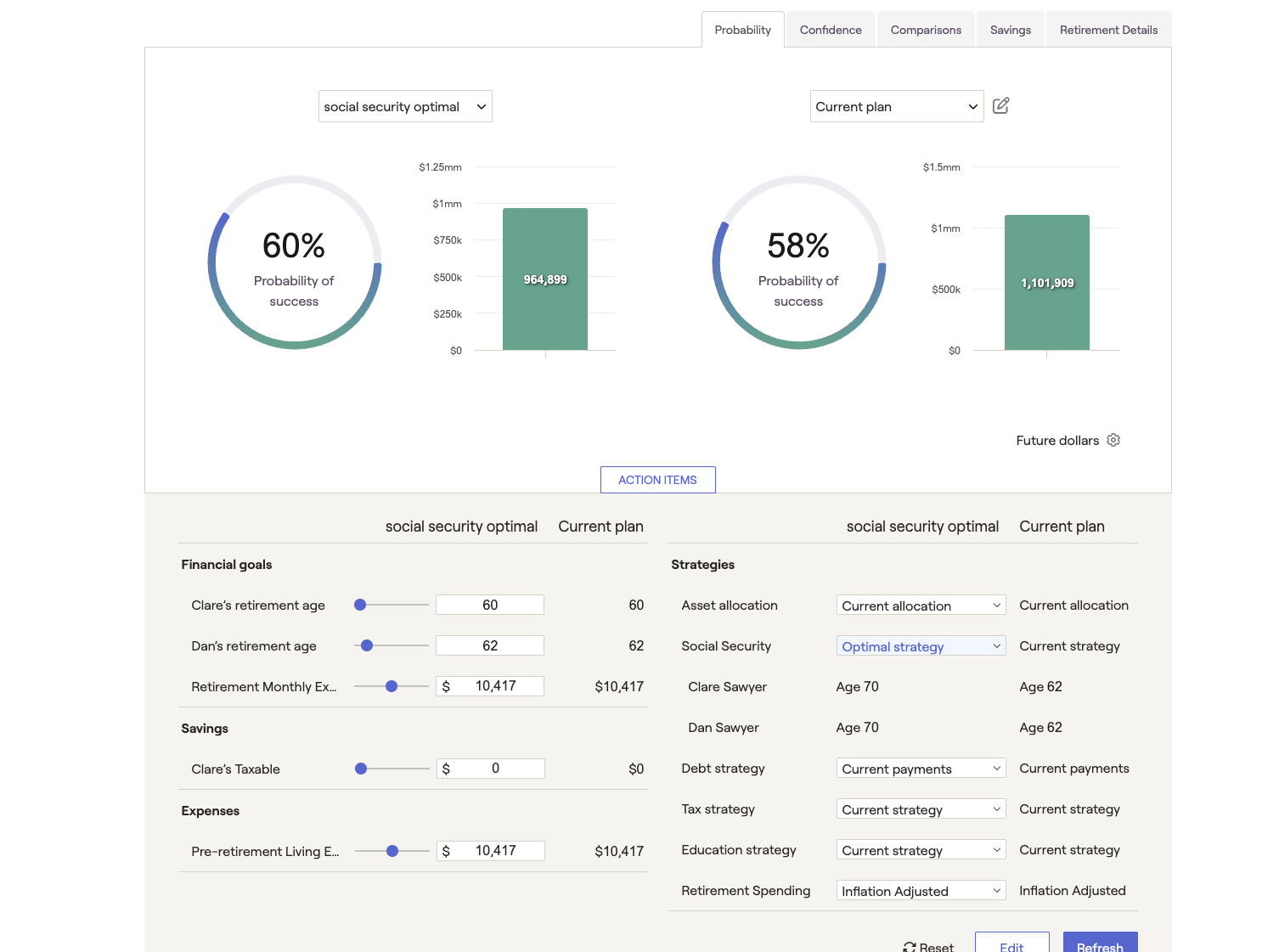The image size is (1279, 952).
Task: Click the Retirement Monthly Expense amount field
Action: [490, 686]
